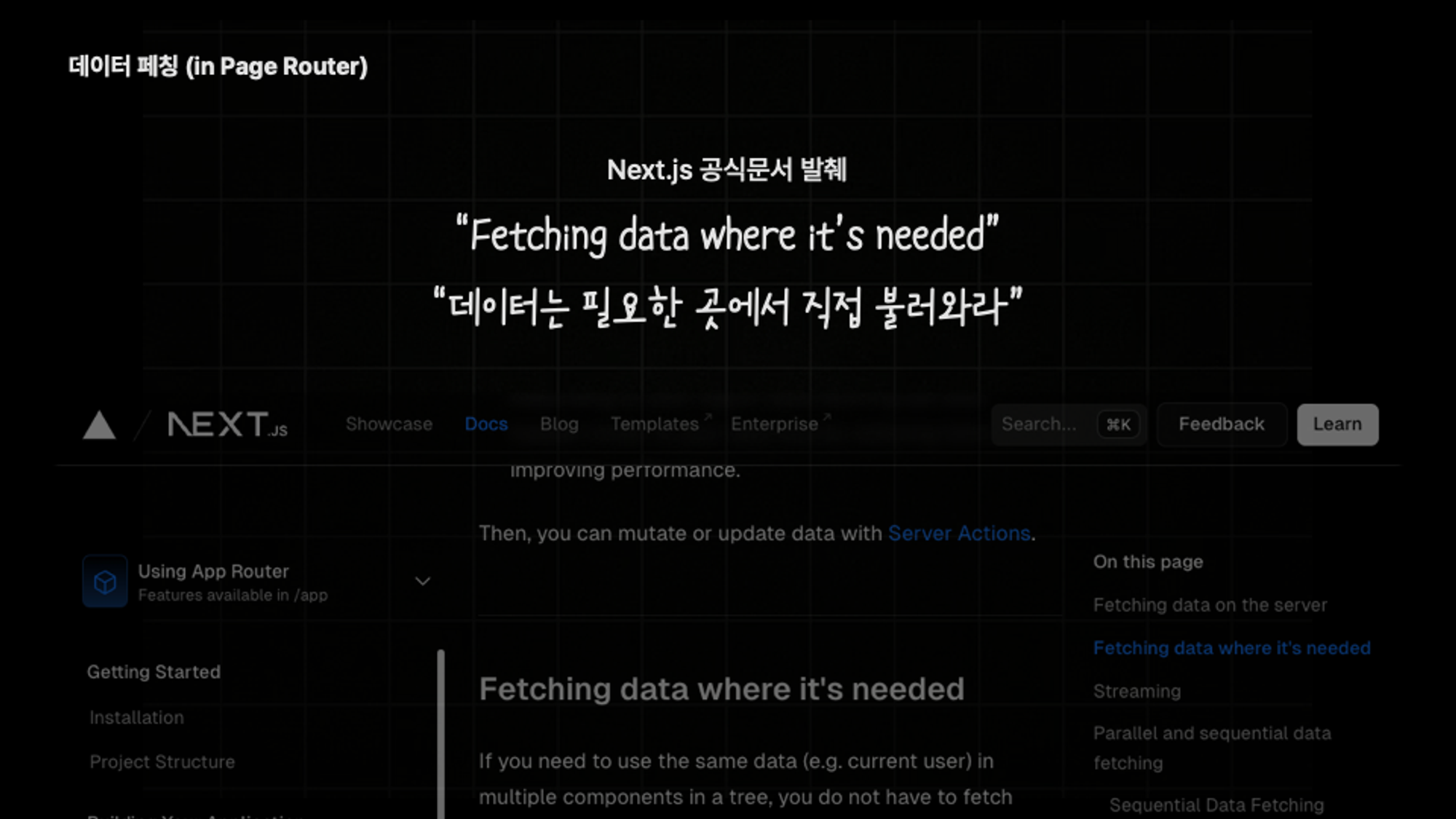Open Templates external link
Viewport: 1456px width, 819px height.
coord(654,424)
